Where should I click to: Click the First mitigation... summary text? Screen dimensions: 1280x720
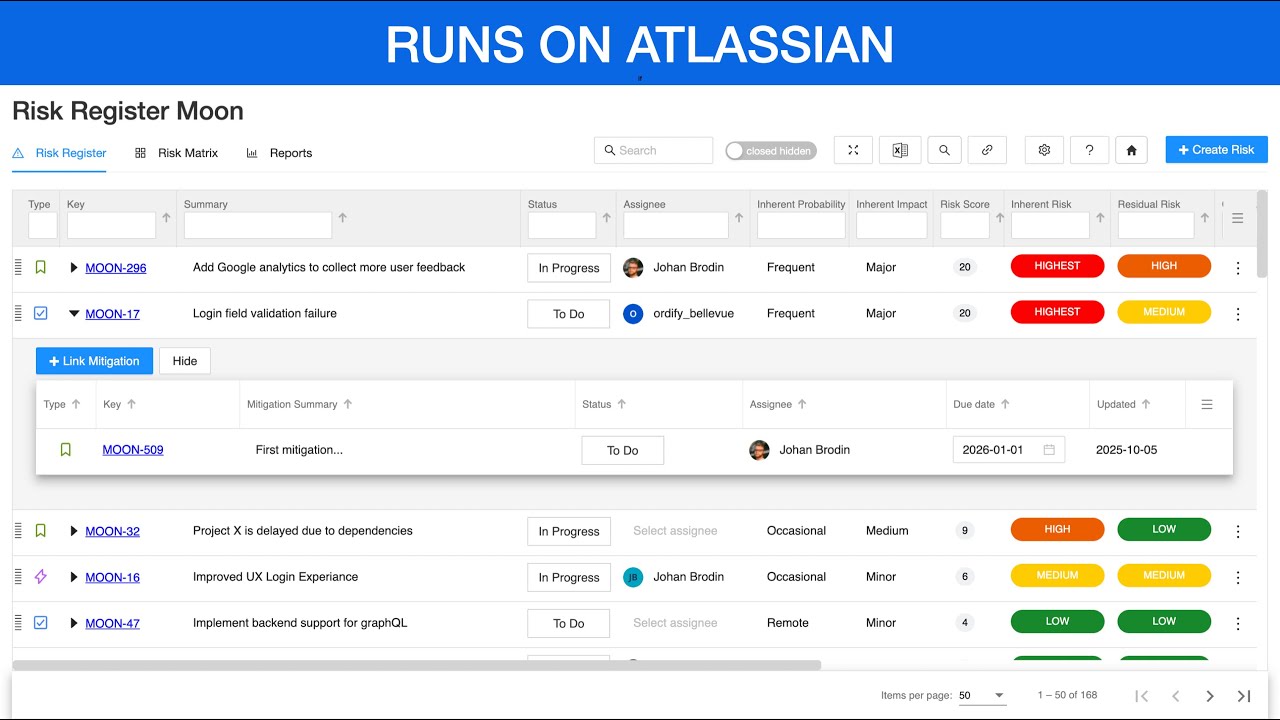[299, 450]
